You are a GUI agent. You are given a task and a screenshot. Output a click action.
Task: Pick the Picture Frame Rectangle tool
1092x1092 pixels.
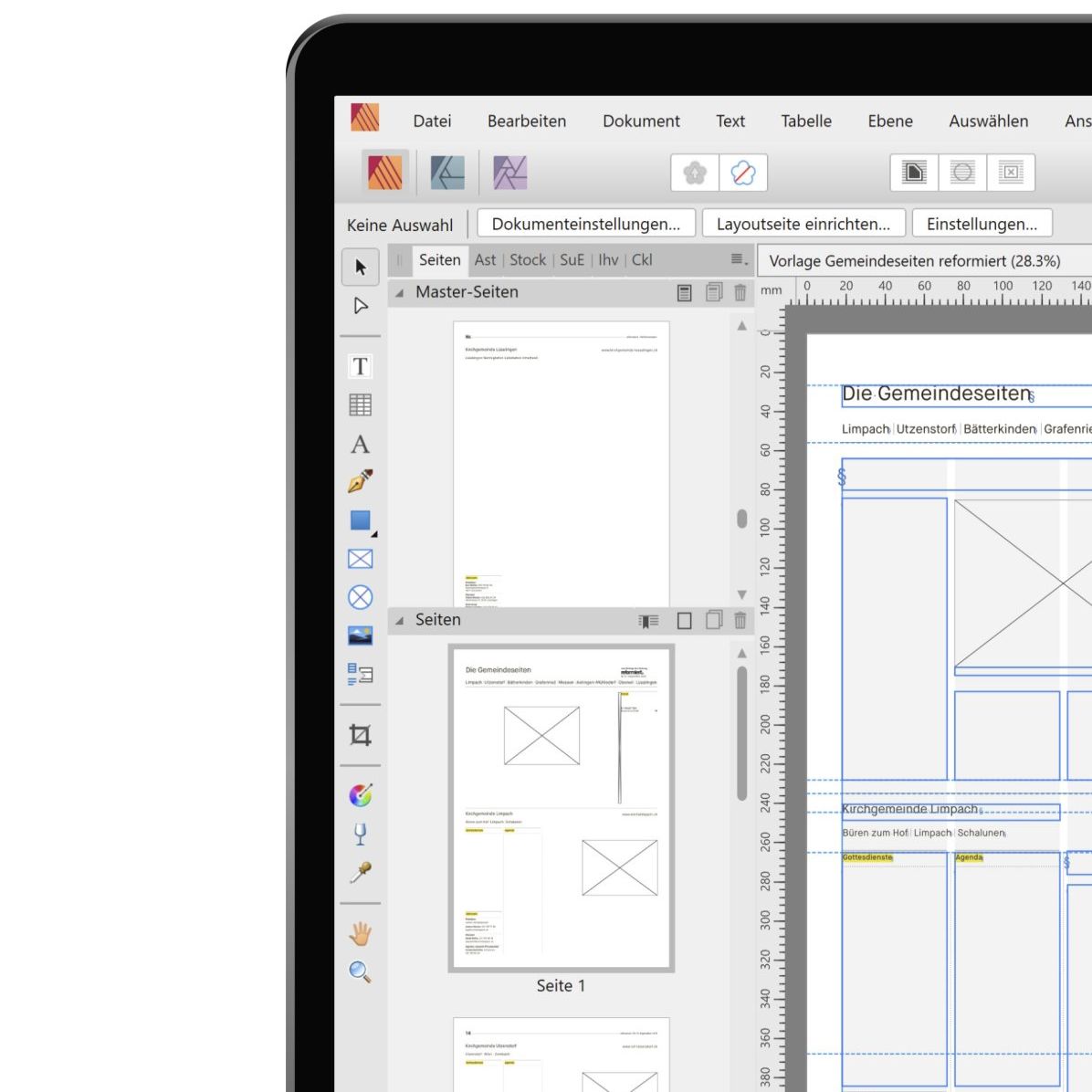360,559
